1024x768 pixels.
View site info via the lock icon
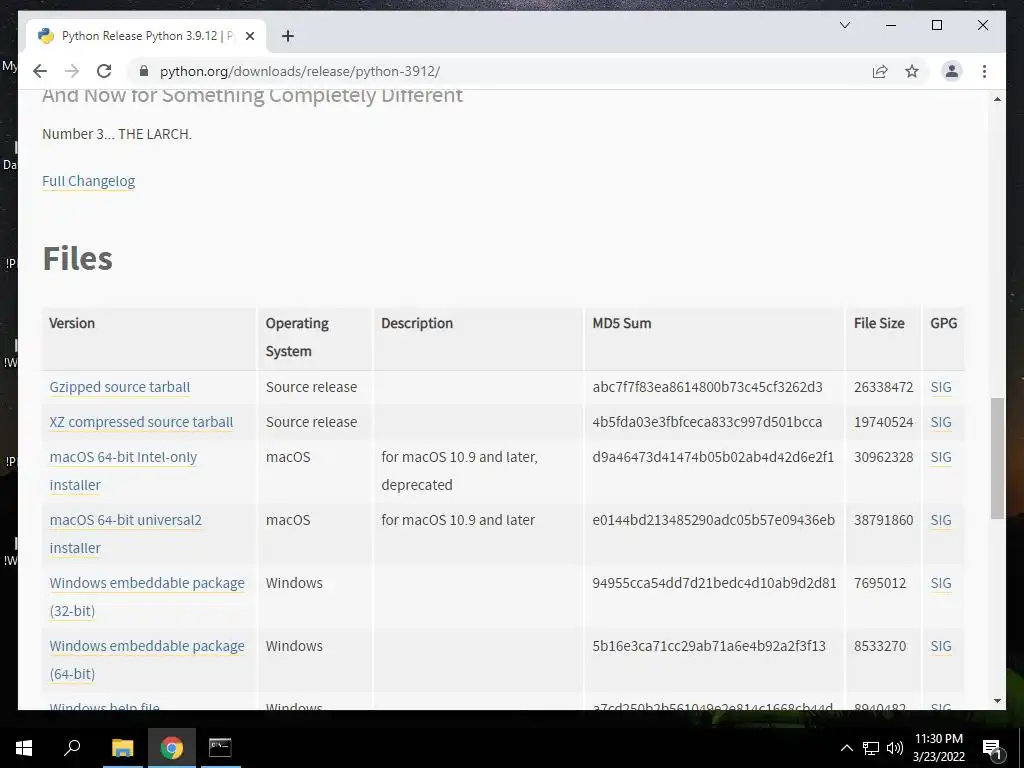tap(144, 71)
